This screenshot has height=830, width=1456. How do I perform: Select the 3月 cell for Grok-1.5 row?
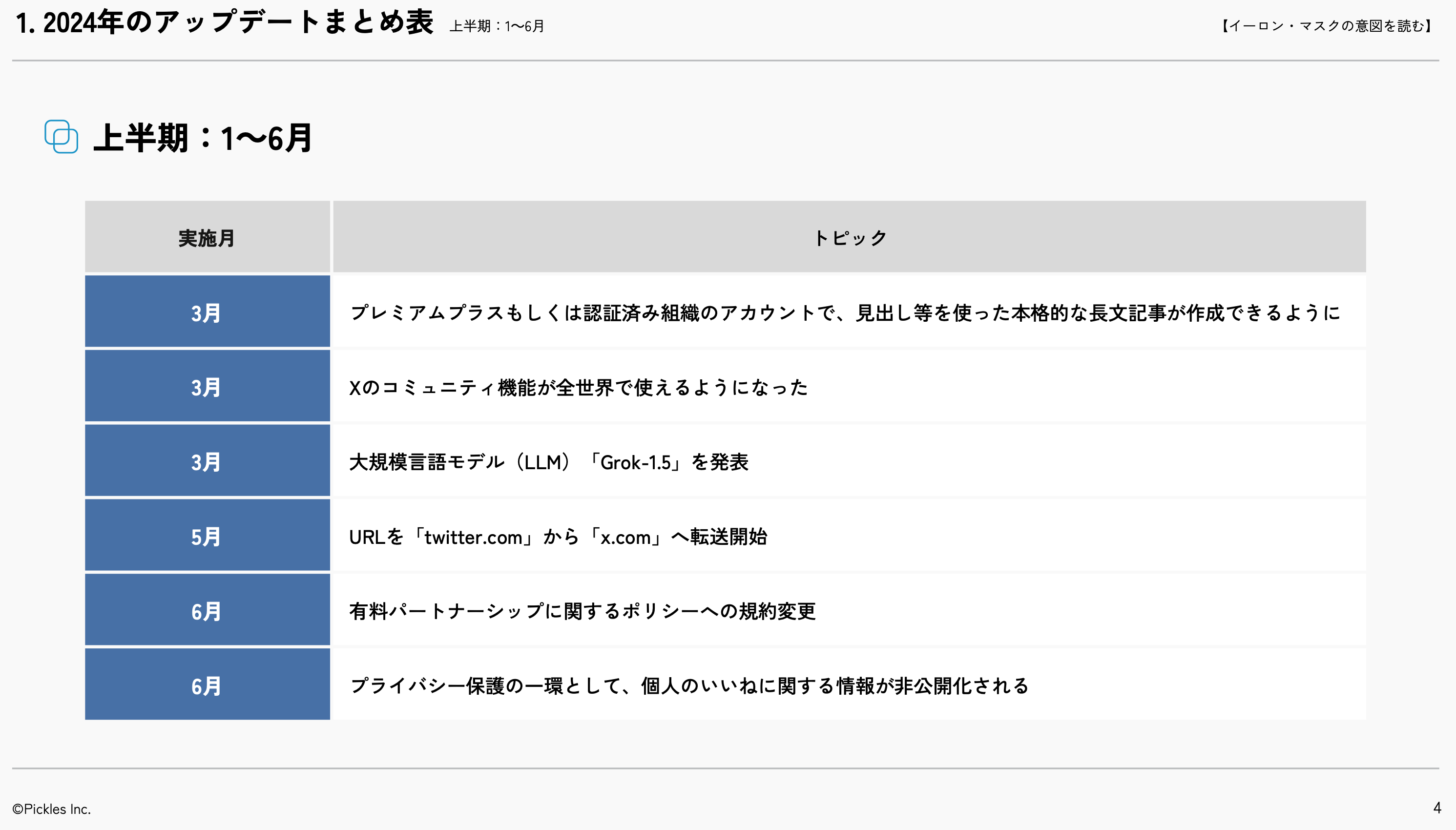click(x=208, y=460)
